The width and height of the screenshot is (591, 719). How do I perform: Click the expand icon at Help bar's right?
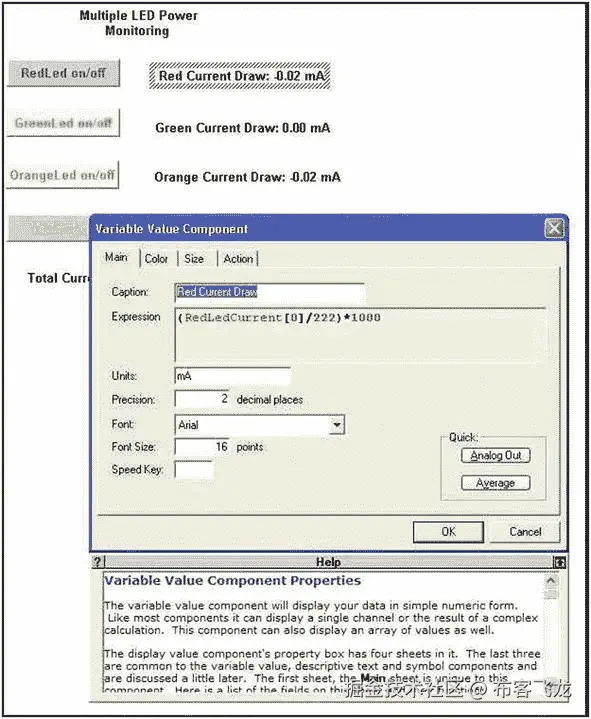pyautogui.click(x=559, y=562)
